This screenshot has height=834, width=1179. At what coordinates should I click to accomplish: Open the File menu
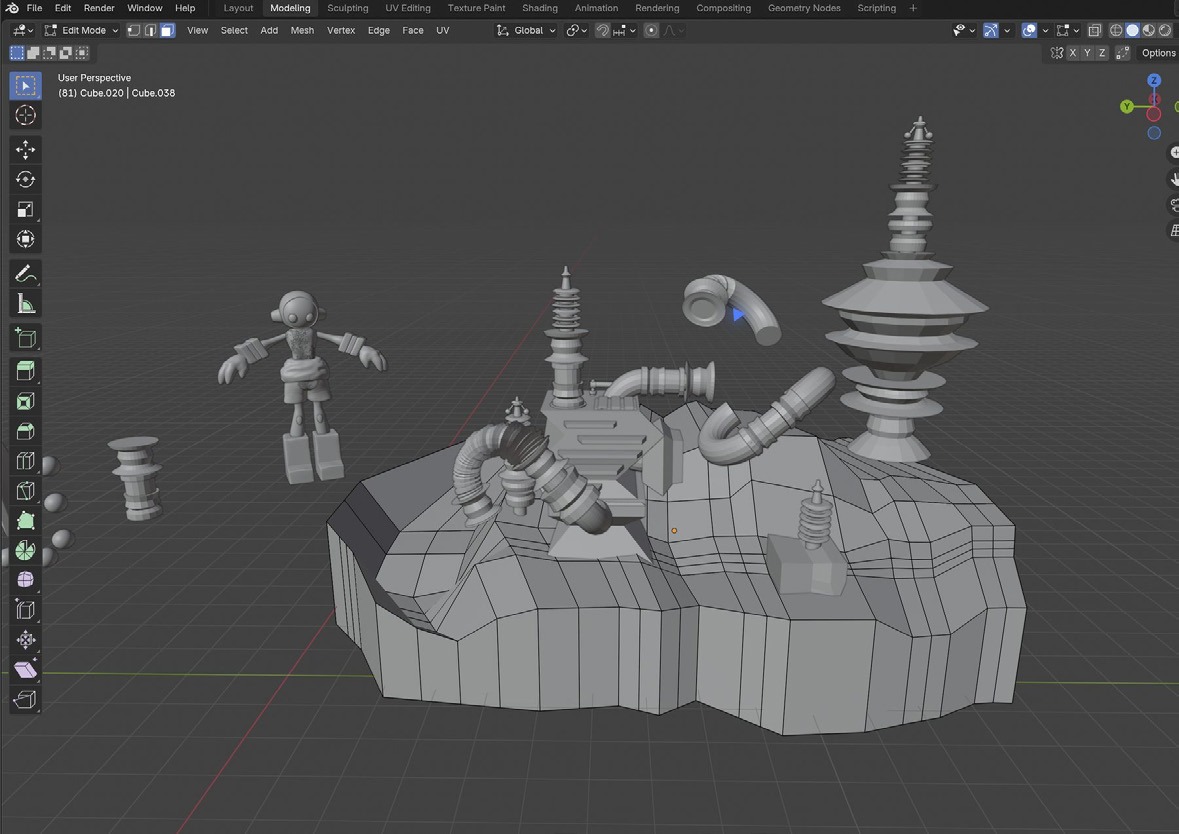[35, 8]
